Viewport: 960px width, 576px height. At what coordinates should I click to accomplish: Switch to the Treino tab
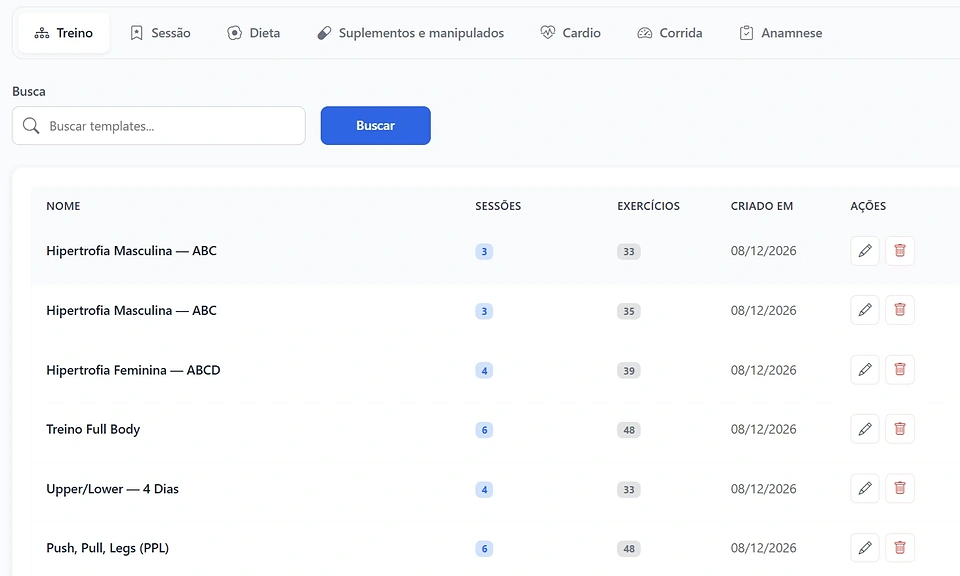(64, 33)
